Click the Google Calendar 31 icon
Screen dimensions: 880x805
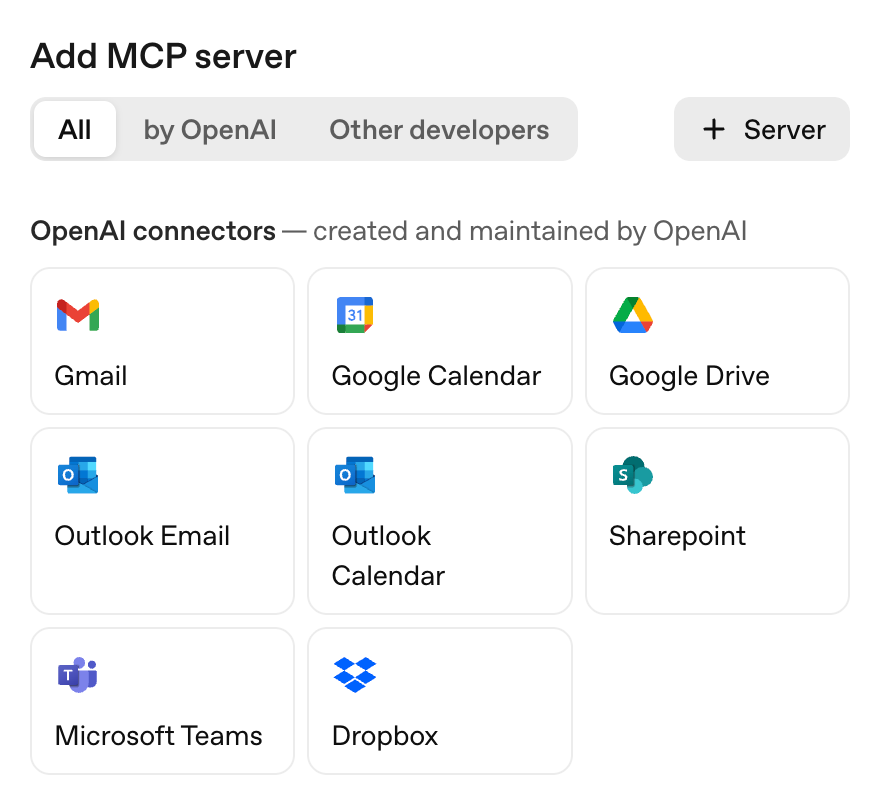click(355, 315)
